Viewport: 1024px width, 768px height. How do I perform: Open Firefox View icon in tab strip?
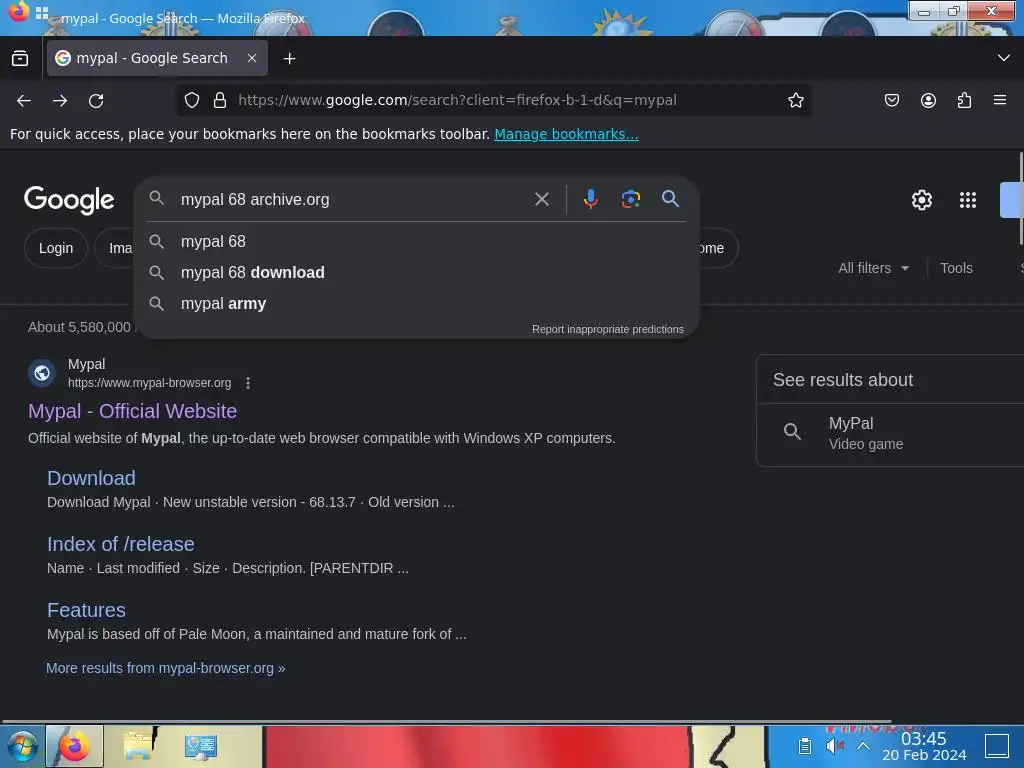[x=20, y=58]
